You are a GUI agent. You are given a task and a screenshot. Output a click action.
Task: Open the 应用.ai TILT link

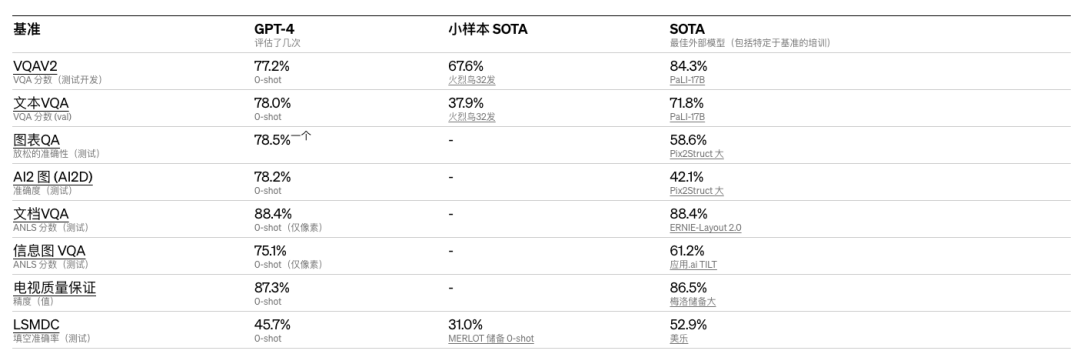coord(693,265)
